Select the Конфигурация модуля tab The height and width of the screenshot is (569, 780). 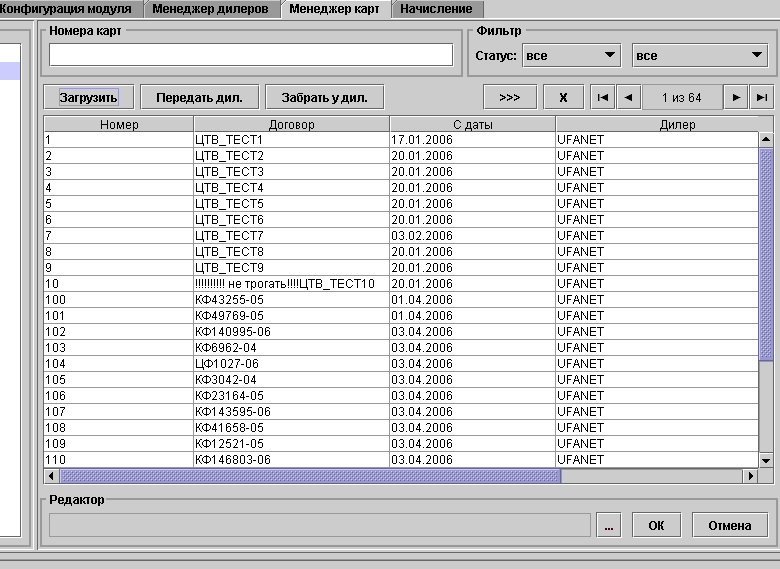(x=68, y=9)
